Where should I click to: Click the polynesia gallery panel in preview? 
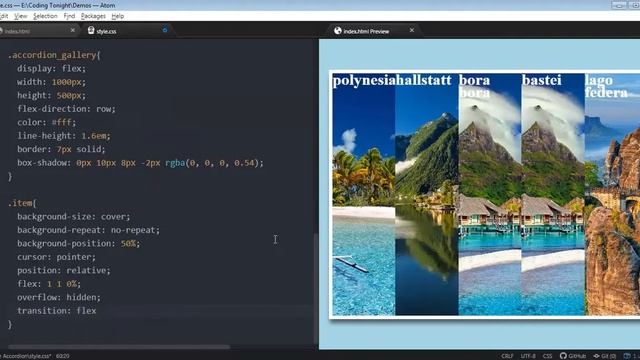click(x=364, y=194)
